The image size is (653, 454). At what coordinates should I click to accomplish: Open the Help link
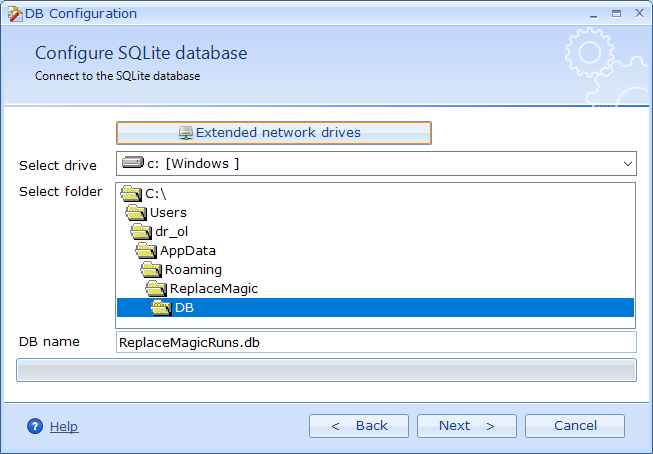(63, 426)
